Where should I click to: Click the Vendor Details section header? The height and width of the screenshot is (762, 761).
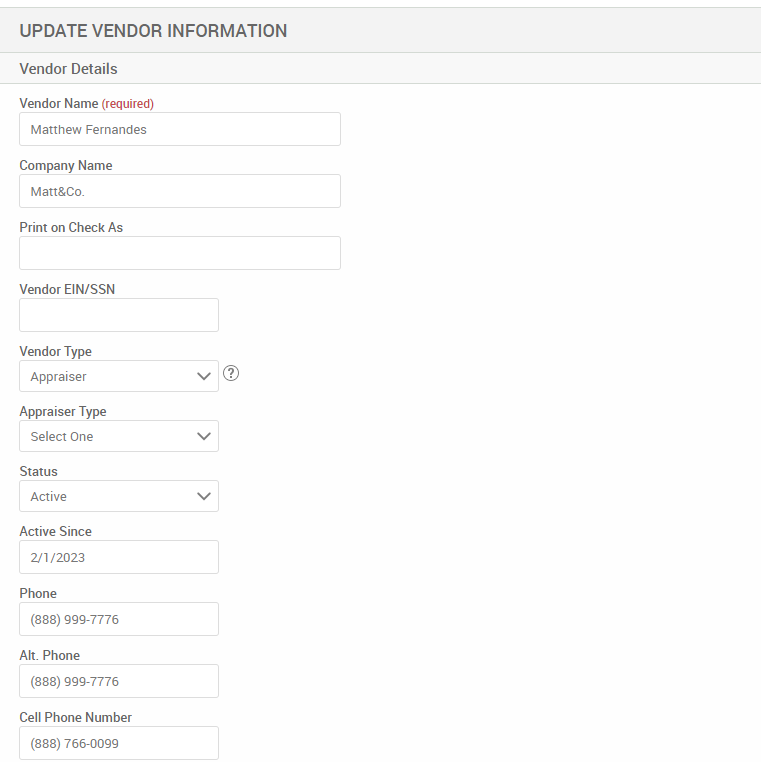[69, 69]
